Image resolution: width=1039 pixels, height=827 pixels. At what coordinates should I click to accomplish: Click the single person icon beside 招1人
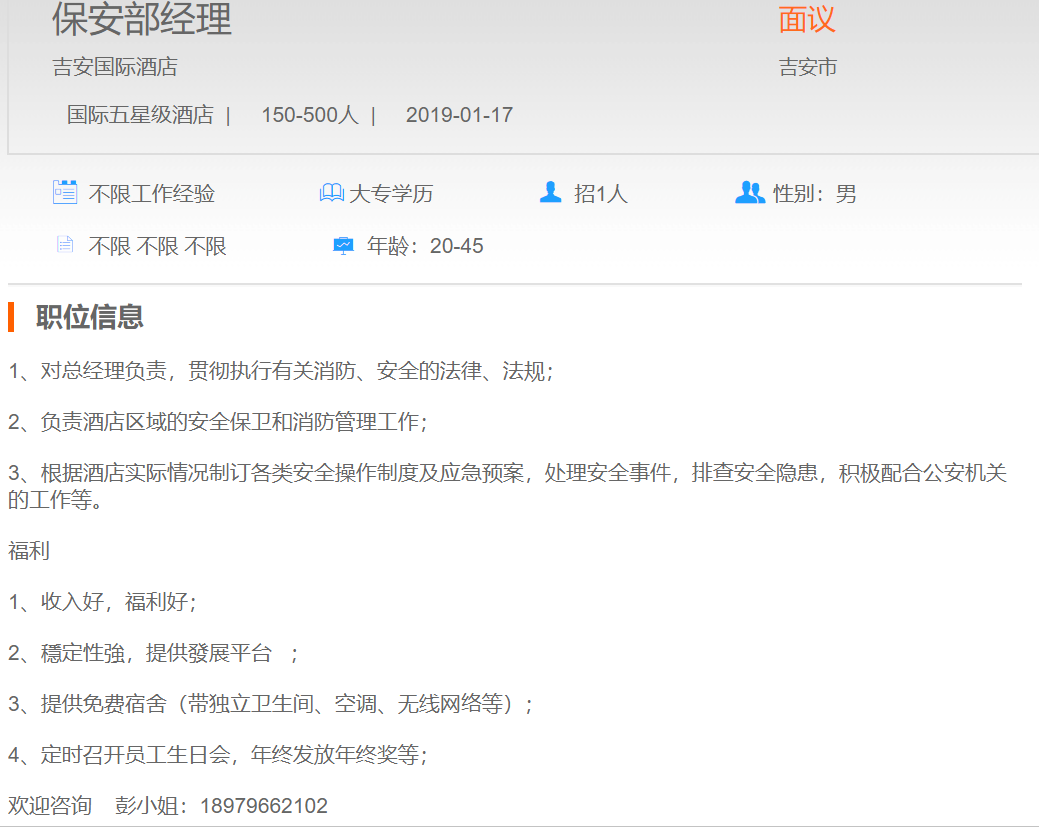550,192
